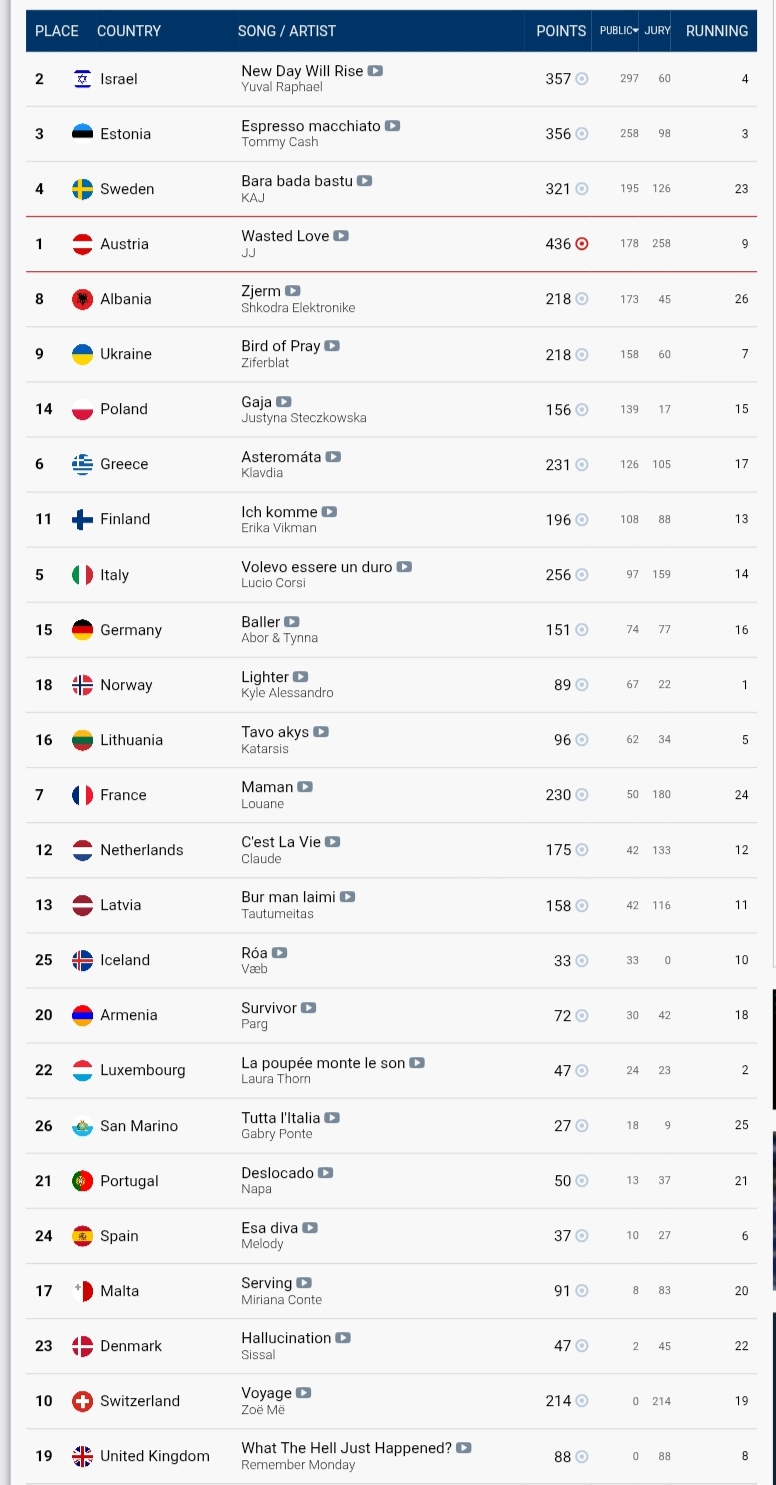Click the Sweden flag icon
Image resolution: width=776 pixels, height=1485 pixels.
[x=83, y=189]
